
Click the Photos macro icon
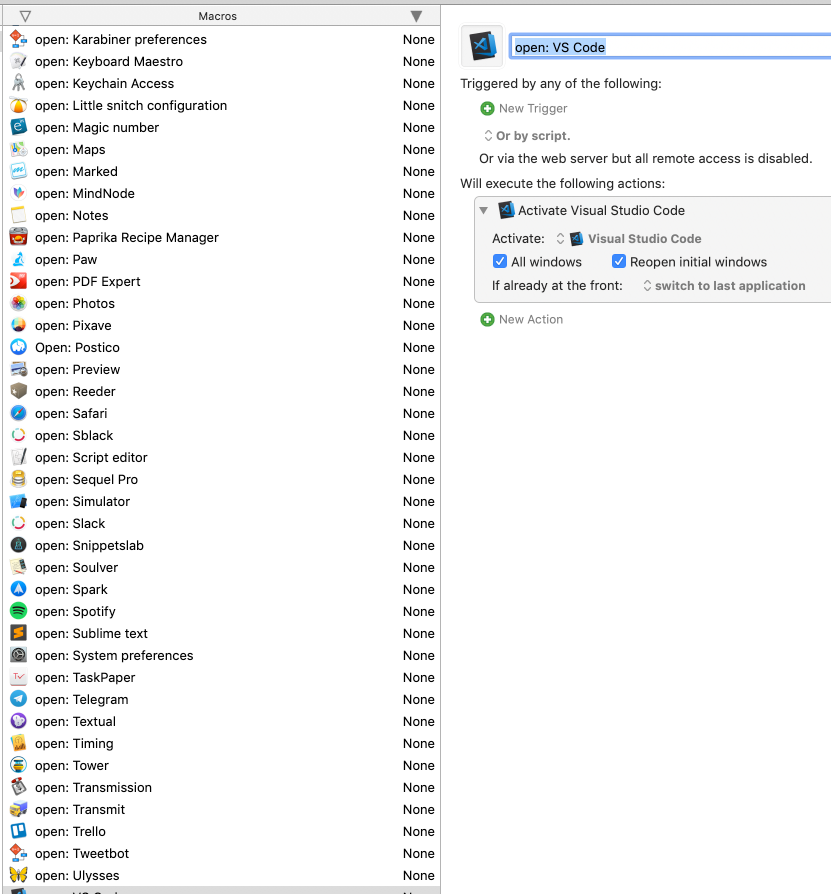click(x=19, y=303)
